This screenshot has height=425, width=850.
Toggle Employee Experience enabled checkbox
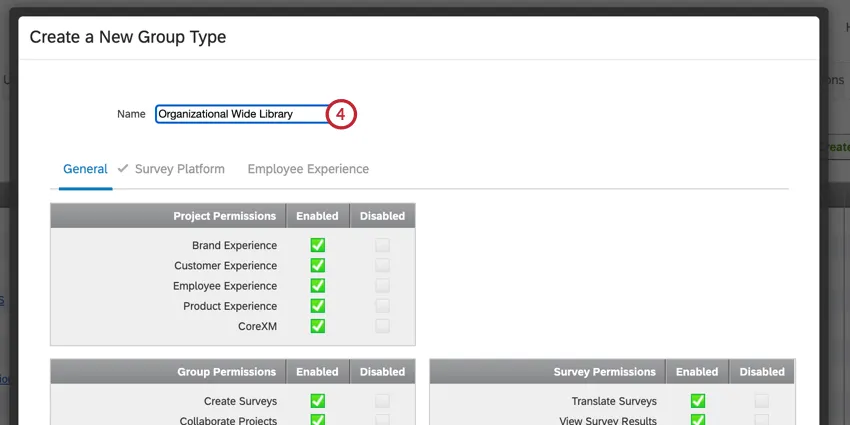pyautogui.click(x=317, y=286)
